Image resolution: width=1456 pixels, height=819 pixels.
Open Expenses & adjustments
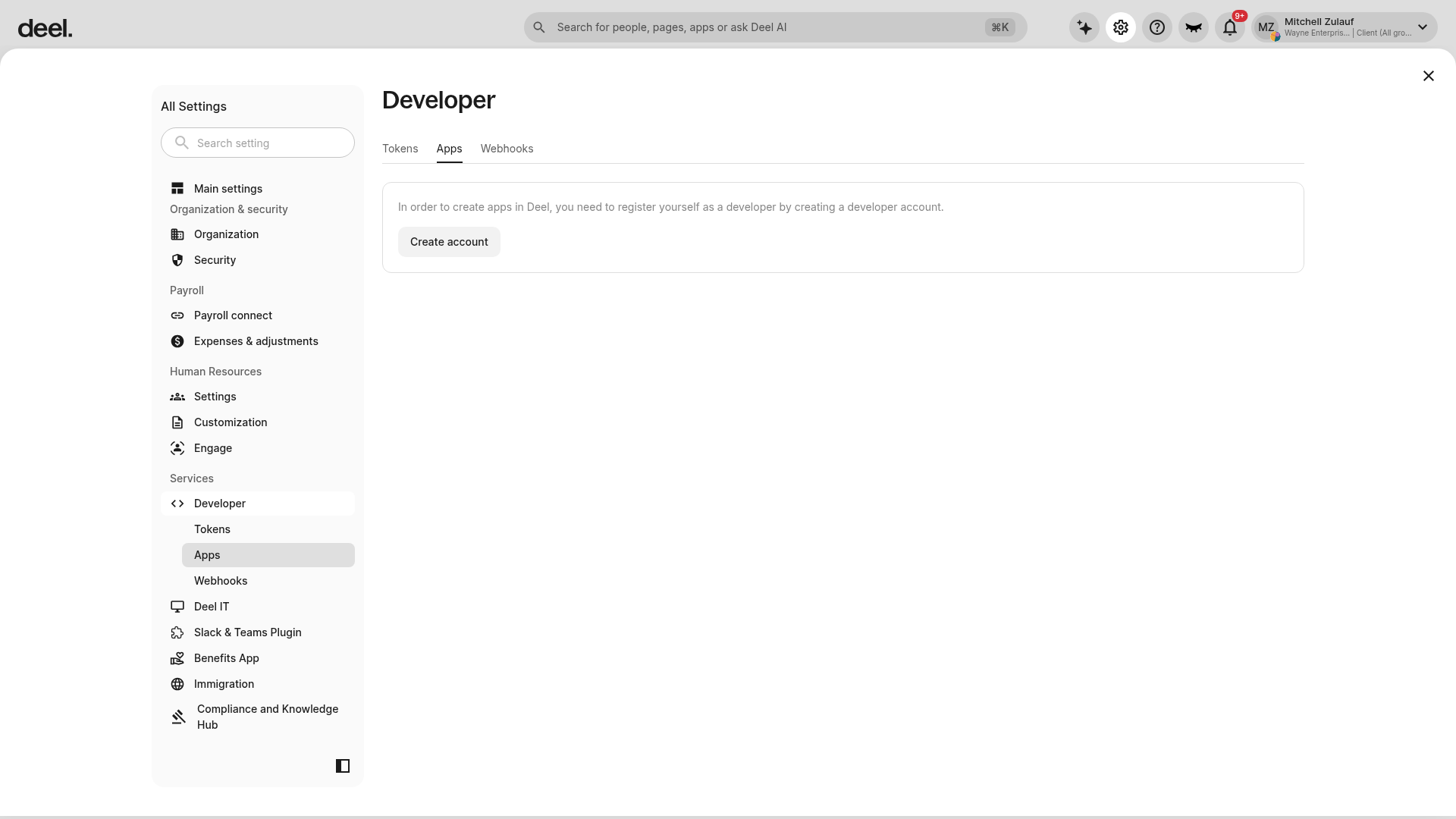pyautogui.click(x=258, y=341)
